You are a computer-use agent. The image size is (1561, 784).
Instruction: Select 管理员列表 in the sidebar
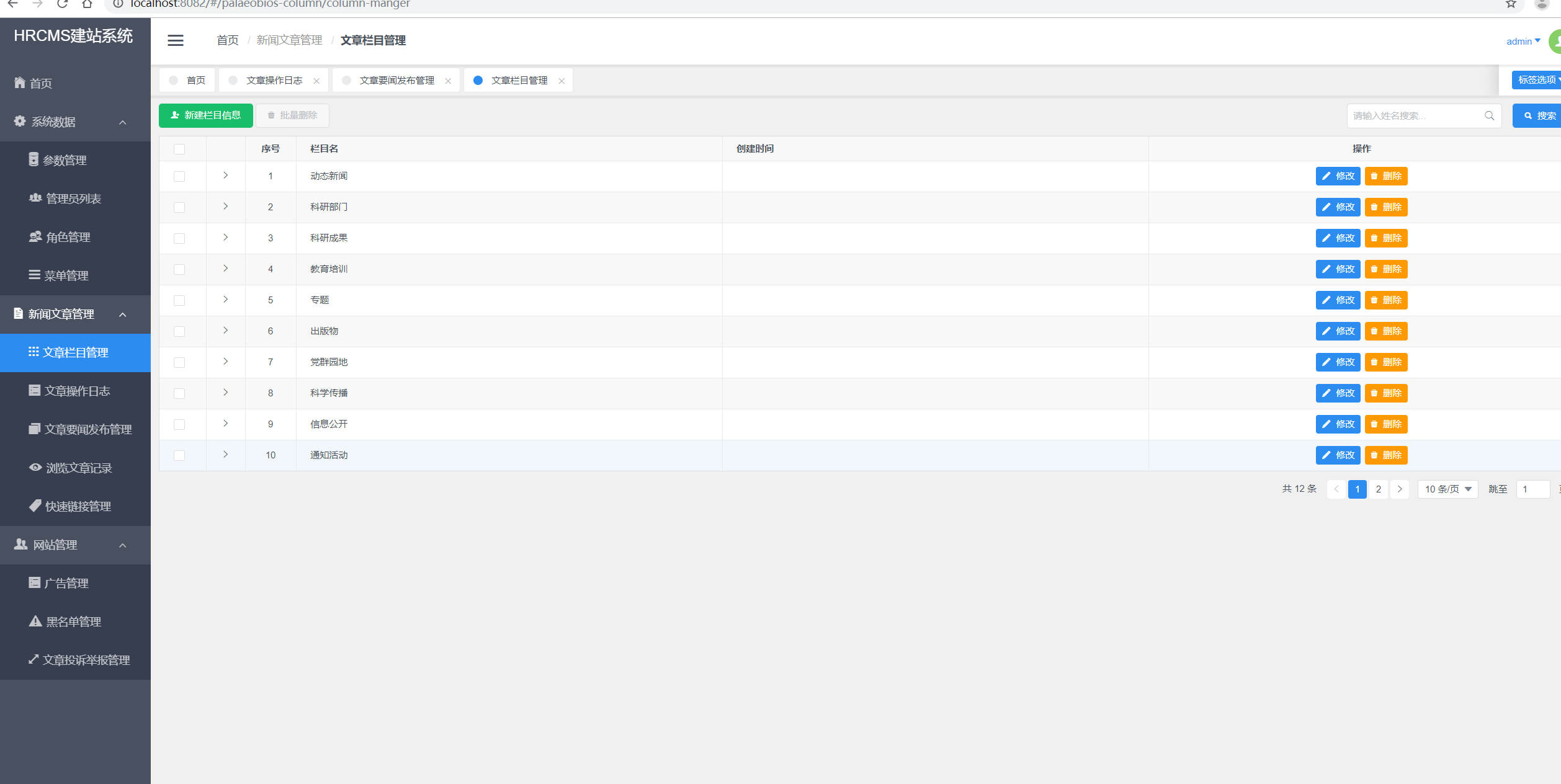[74, 198]
